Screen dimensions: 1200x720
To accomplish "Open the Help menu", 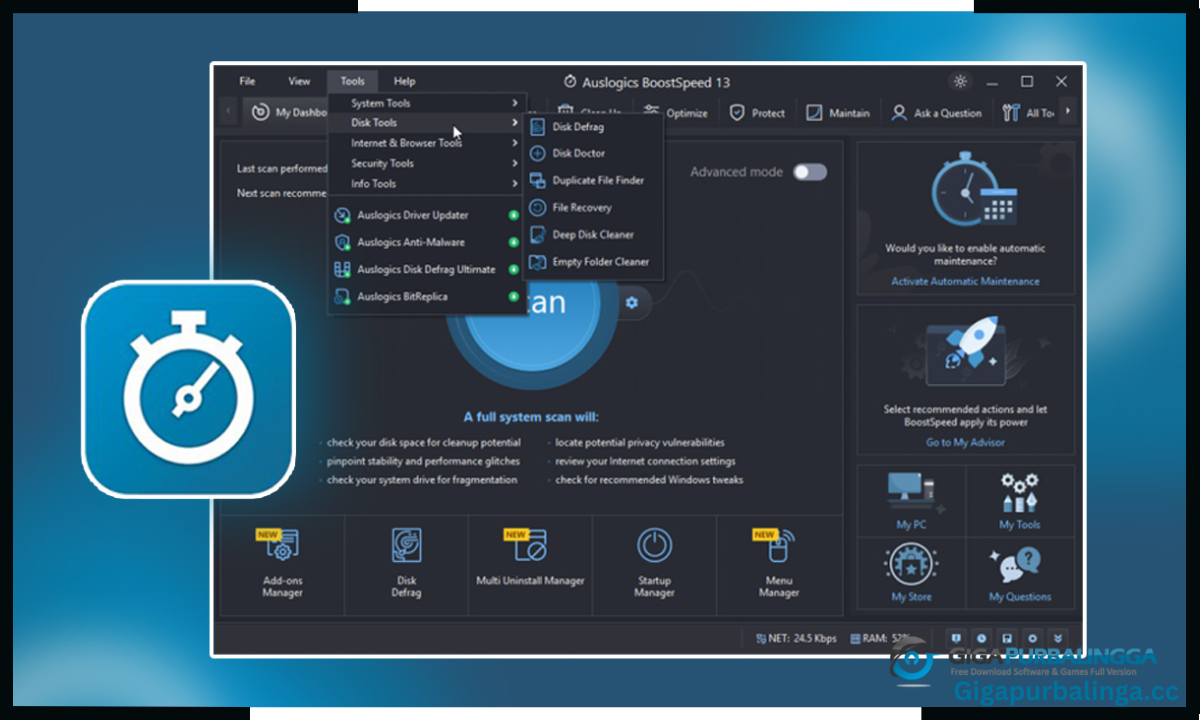I will (404, 81).
